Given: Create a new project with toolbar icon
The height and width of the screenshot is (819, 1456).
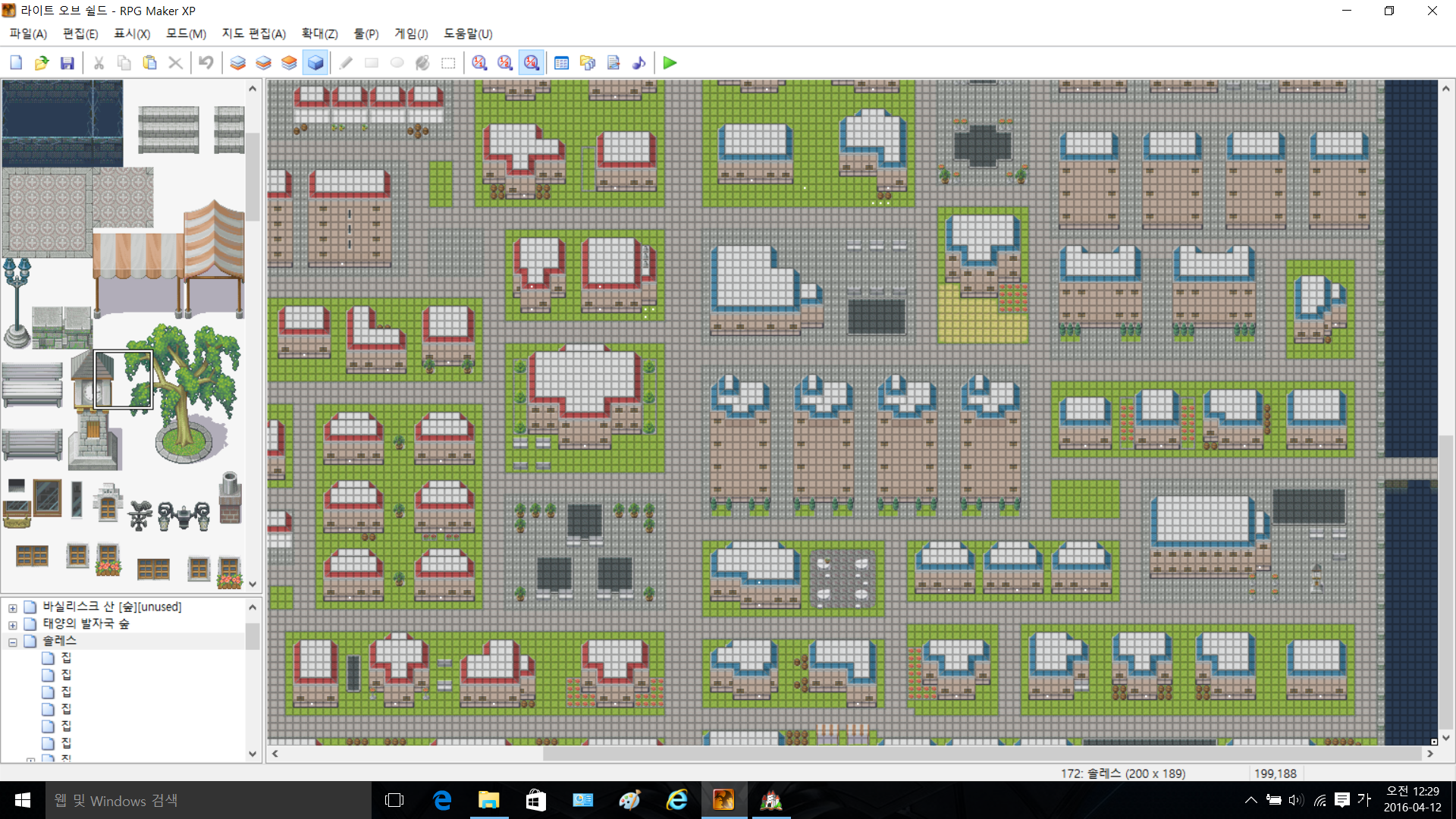Looking at the screenshot, I should pos(16,63).
